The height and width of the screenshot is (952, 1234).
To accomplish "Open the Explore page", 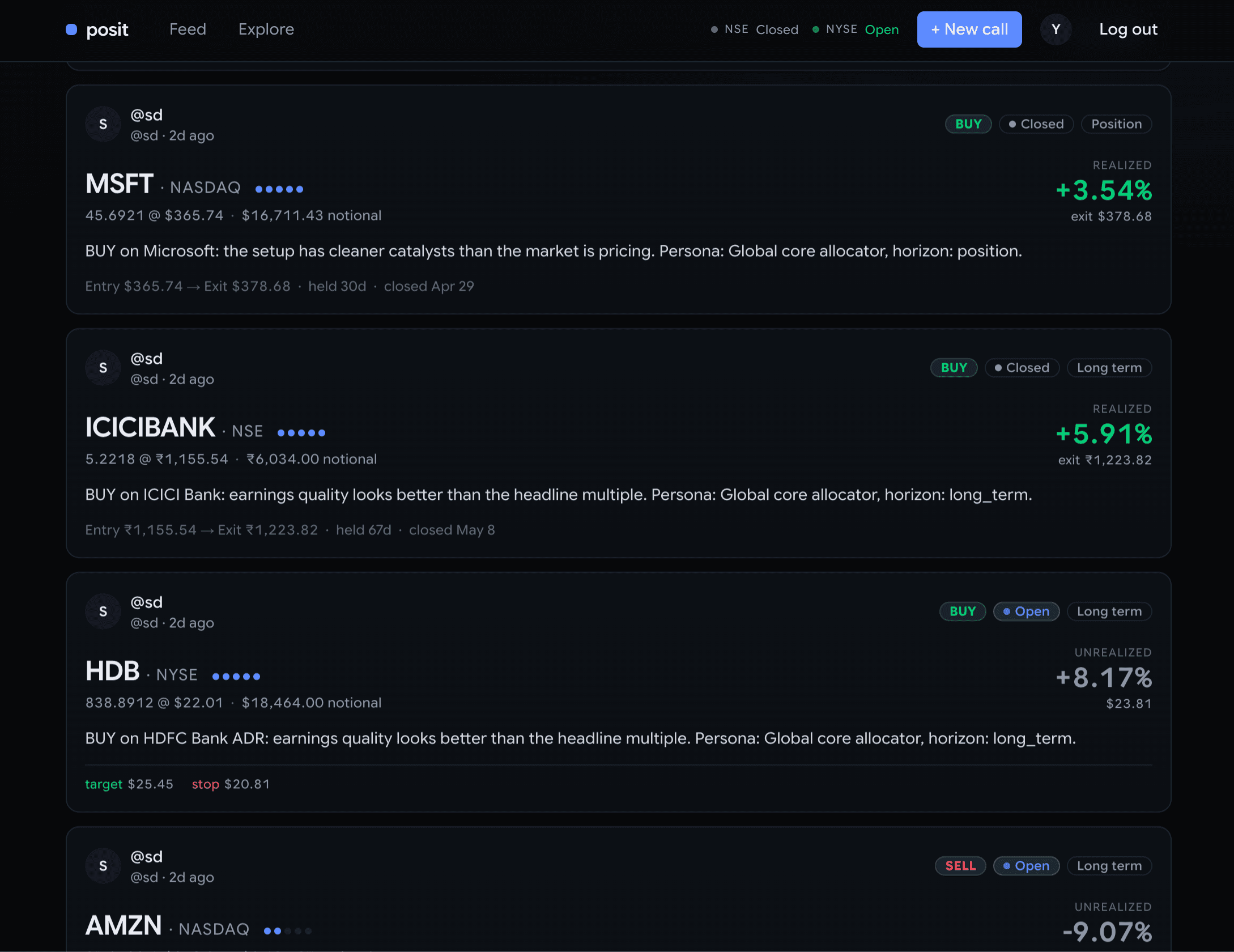I will click(x=266, y=29).
